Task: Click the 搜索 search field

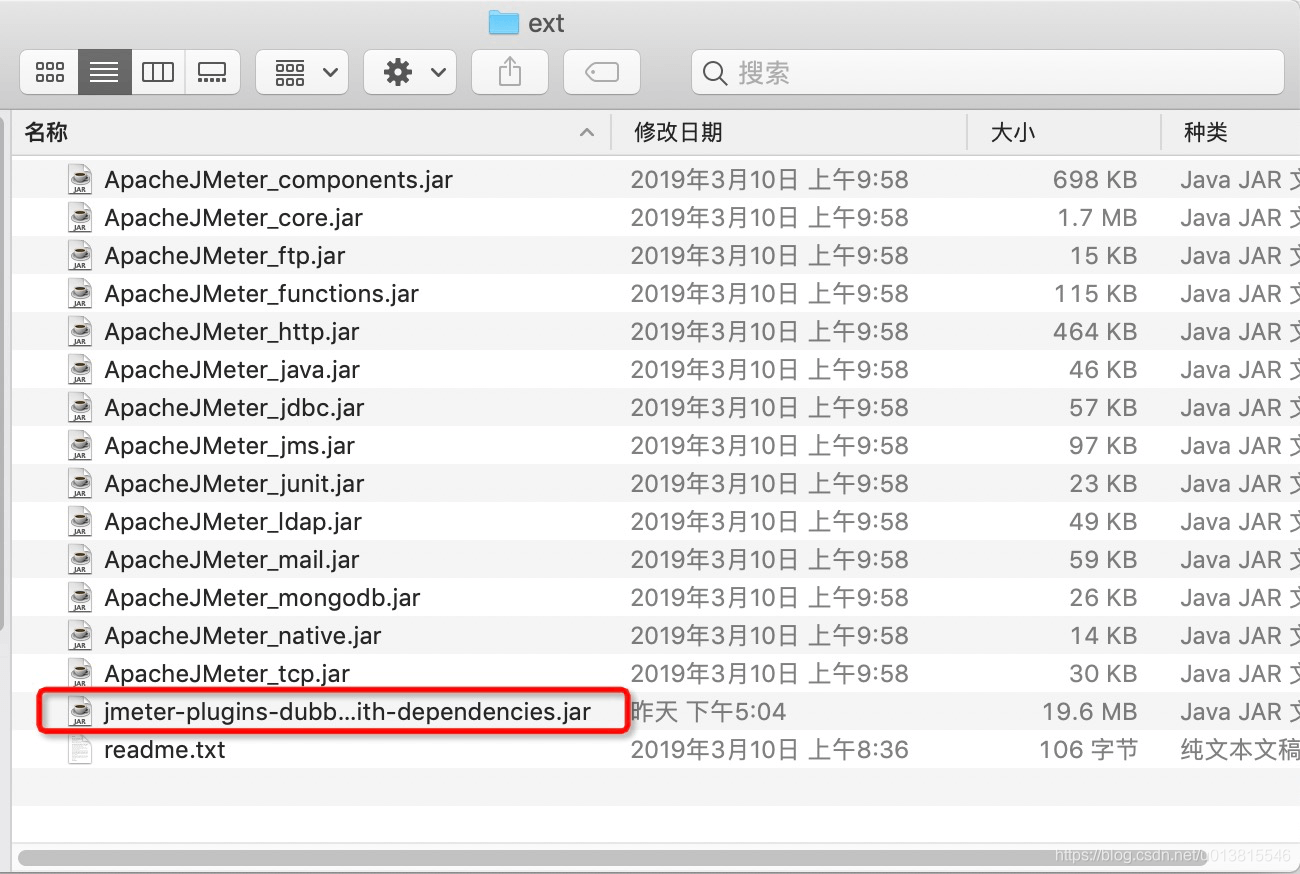Action: 988,72
